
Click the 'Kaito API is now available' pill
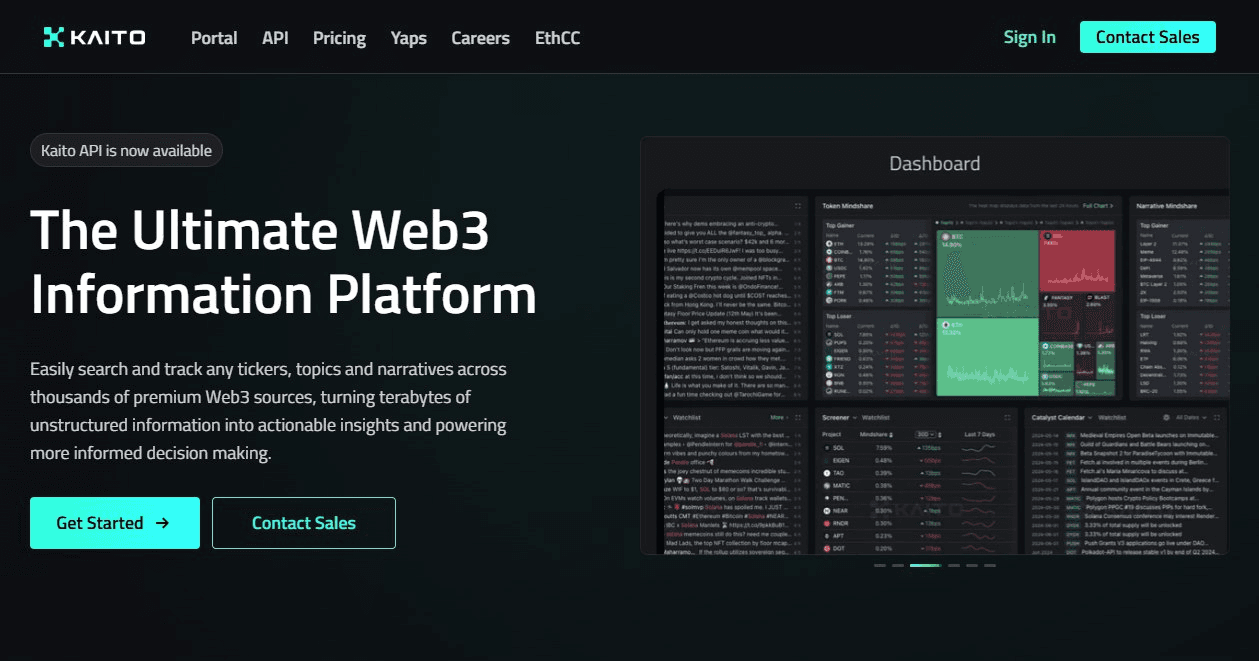[x=126, y=151]
